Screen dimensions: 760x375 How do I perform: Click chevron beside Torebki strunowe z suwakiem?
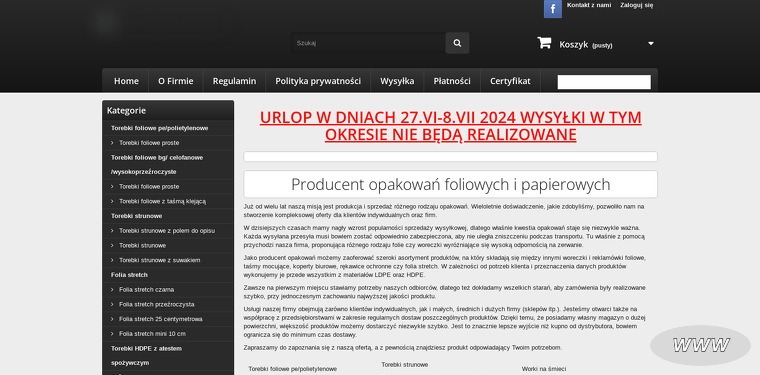112,260
